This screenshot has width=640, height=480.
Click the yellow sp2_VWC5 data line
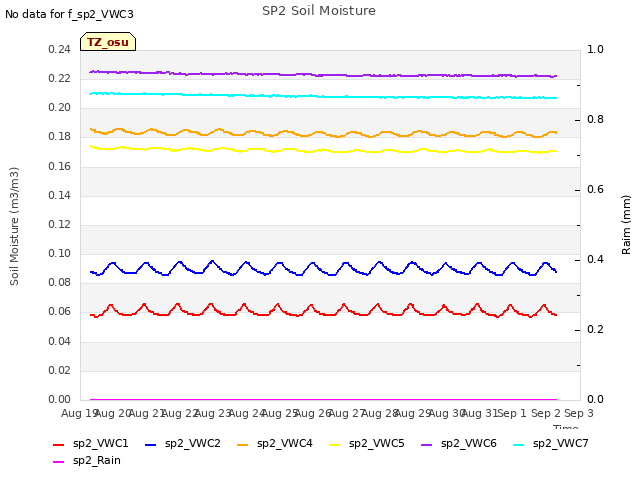tap(322, 150)
